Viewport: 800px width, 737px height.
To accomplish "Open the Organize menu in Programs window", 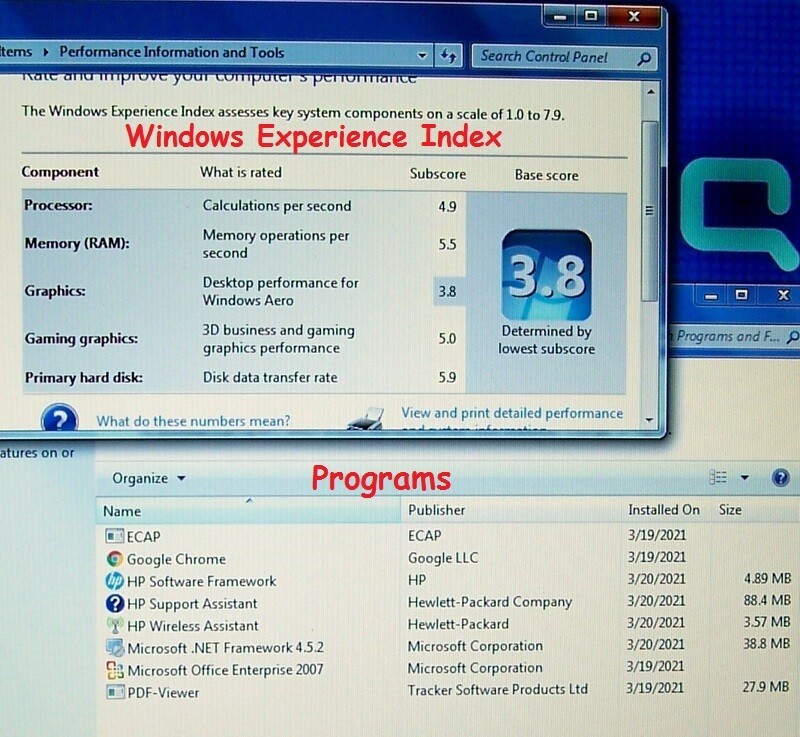I will tap(148, 478).
